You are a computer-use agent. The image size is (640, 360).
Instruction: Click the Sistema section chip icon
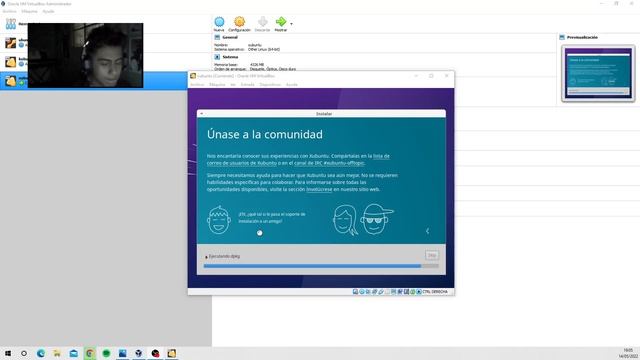click(x=217, y=57)
